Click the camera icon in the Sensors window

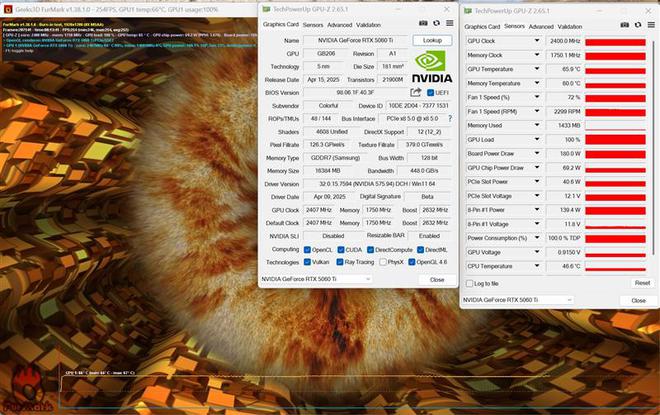click(625, 27)
